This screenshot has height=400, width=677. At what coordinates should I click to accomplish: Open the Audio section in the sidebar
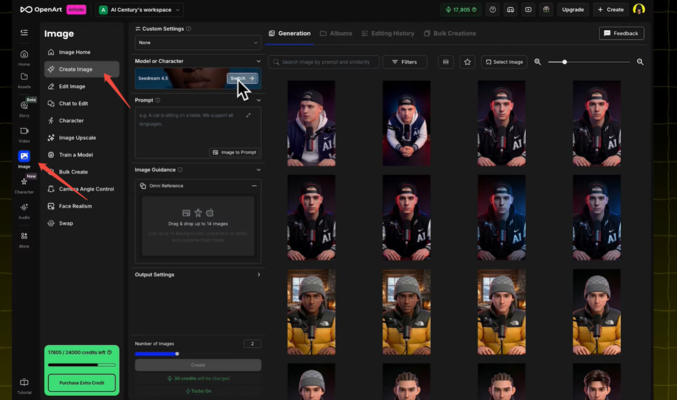[24, 209]
